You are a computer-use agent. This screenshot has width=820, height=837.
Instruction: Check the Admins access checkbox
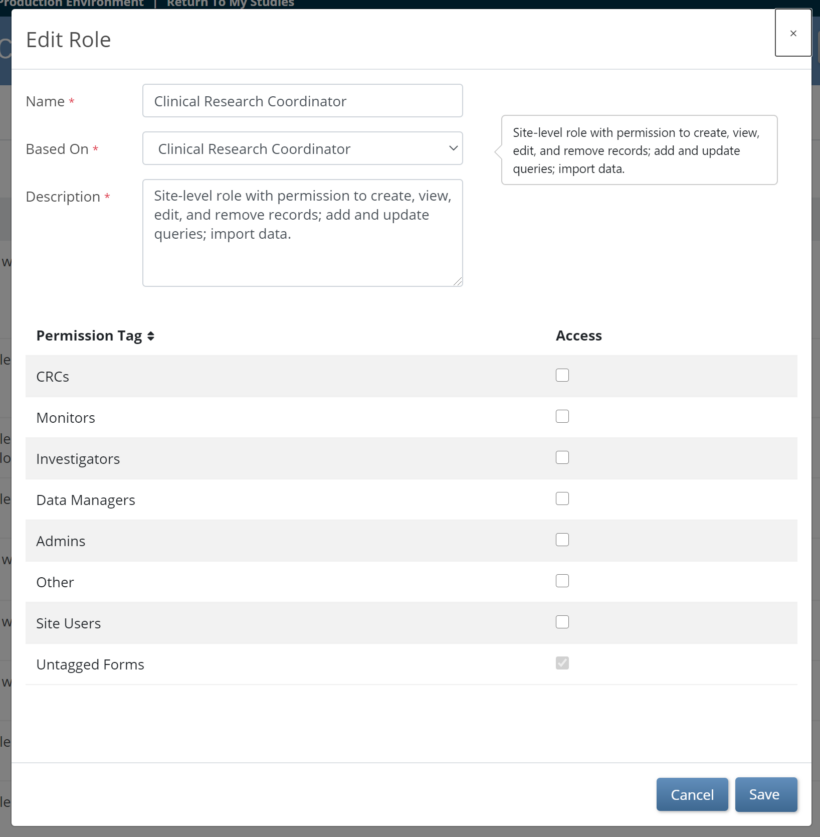click(562, 539)
